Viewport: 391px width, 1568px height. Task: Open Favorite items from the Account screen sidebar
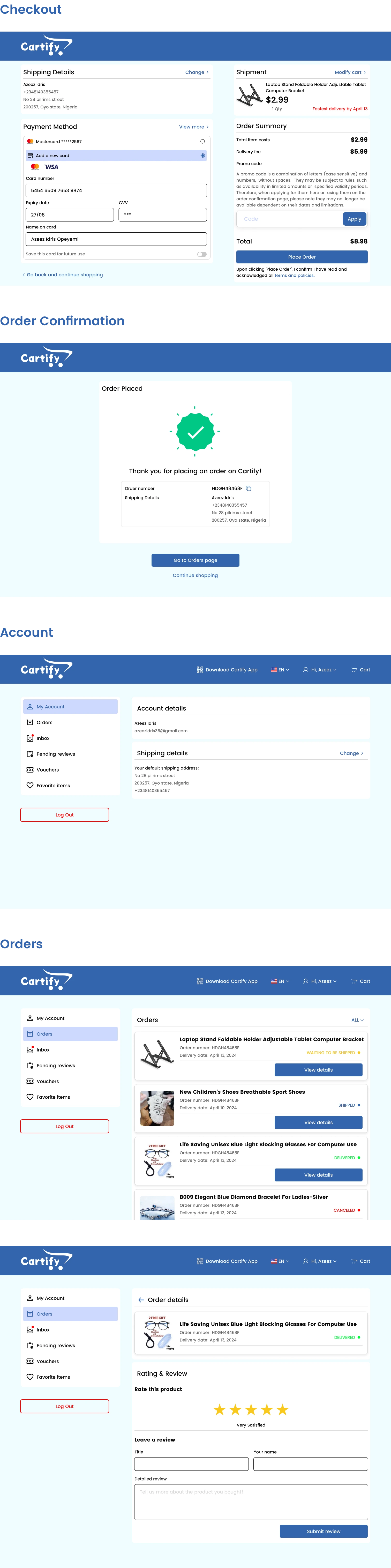click(71, 786)
